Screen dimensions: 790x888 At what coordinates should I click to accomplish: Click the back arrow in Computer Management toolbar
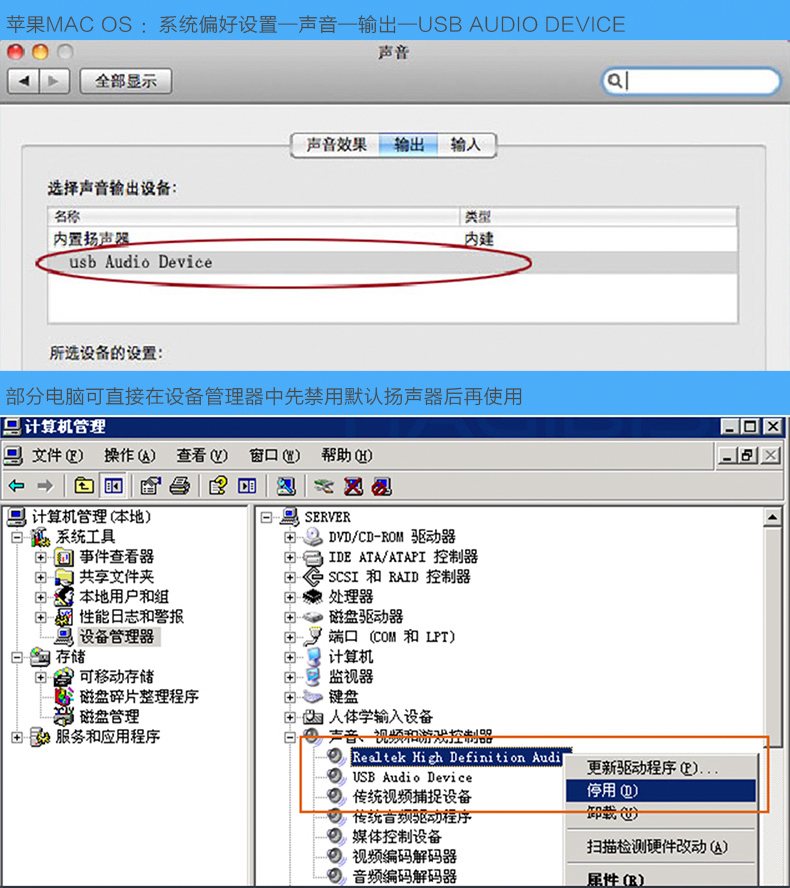click(17, 486)
